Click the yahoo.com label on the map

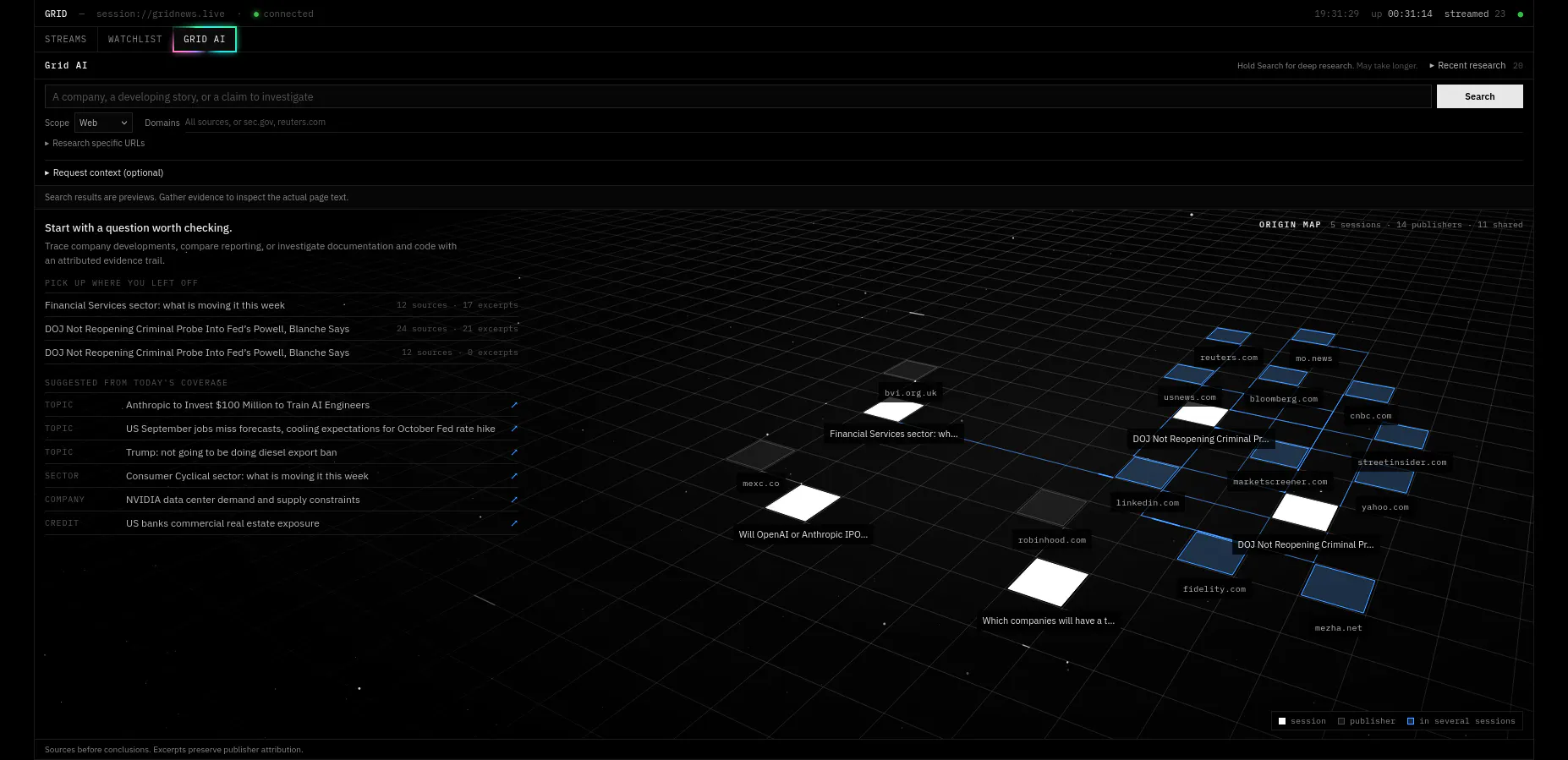pos(1385,507)
